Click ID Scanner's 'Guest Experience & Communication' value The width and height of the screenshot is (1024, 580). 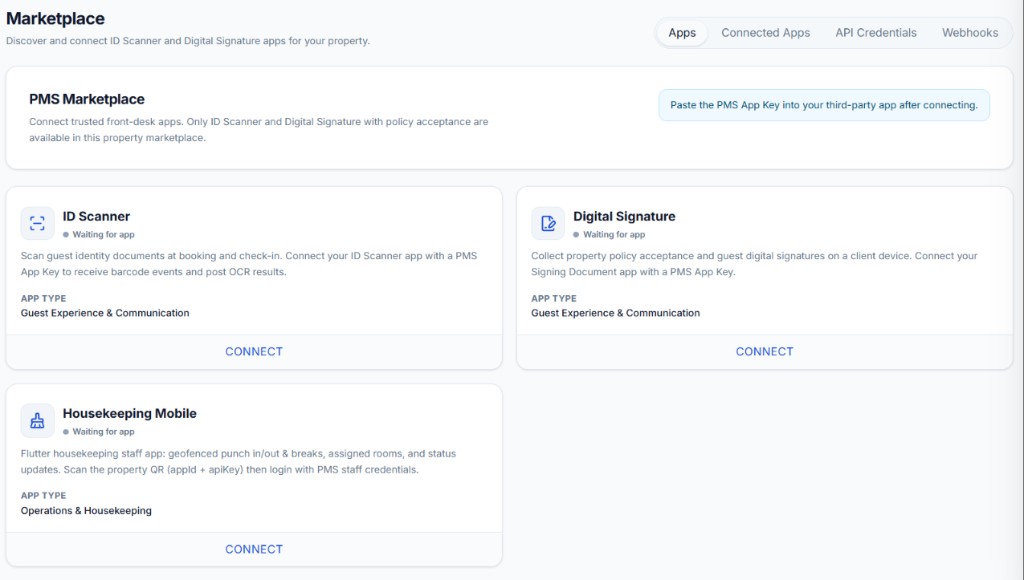(105, 313)
